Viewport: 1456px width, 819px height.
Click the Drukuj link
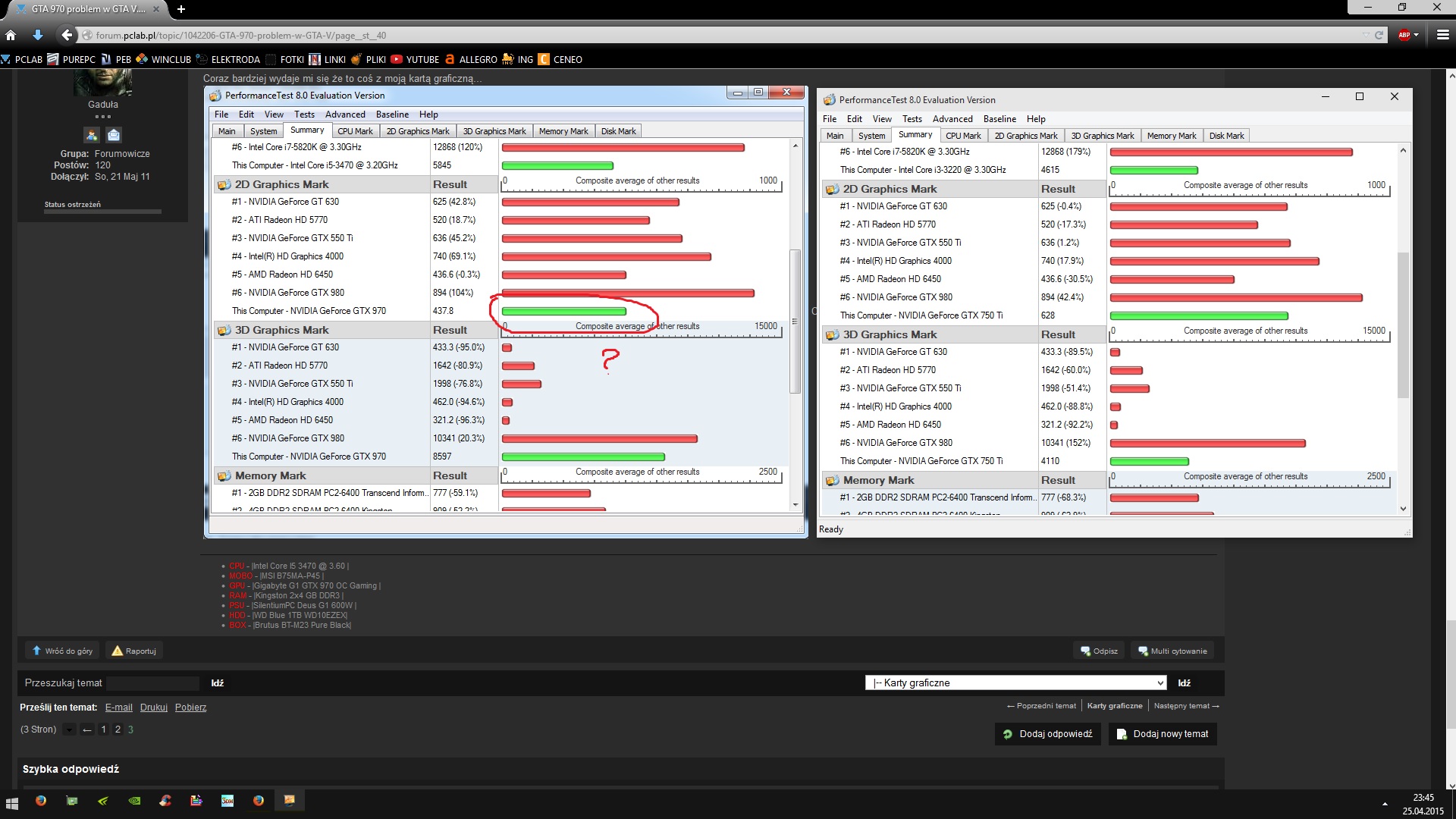click(153, 707)
